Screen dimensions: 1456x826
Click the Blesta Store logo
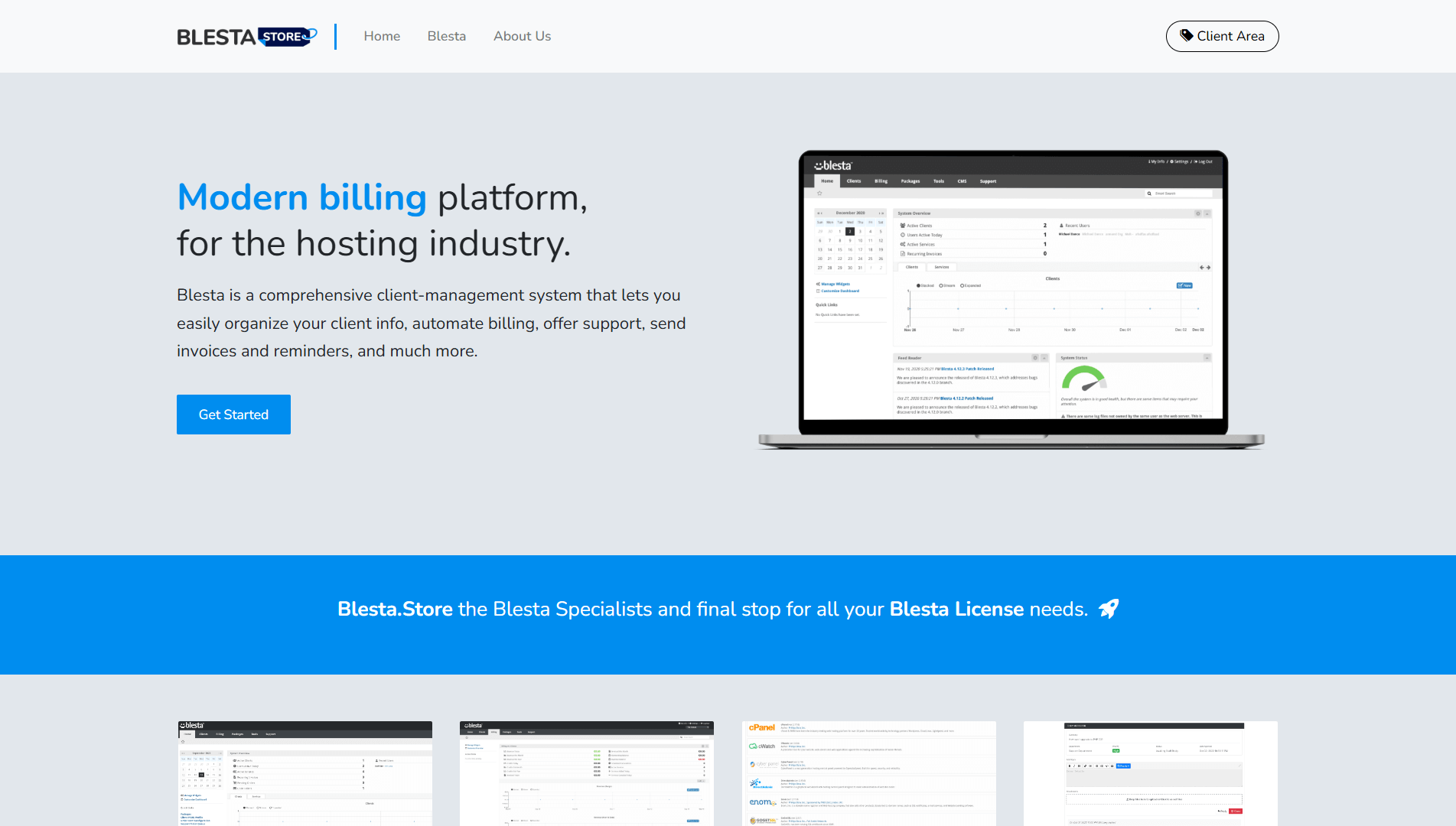coord(246,37)
